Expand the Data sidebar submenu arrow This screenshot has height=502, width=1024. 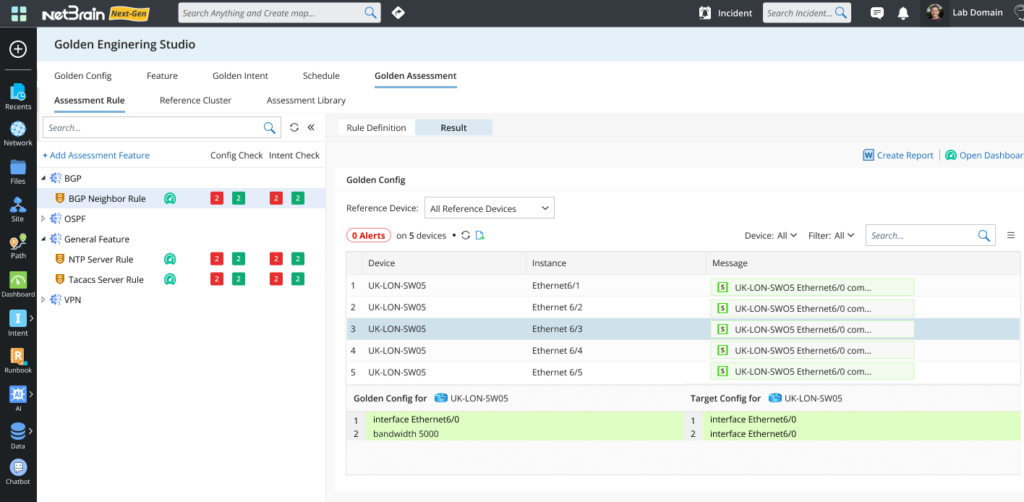31,431
